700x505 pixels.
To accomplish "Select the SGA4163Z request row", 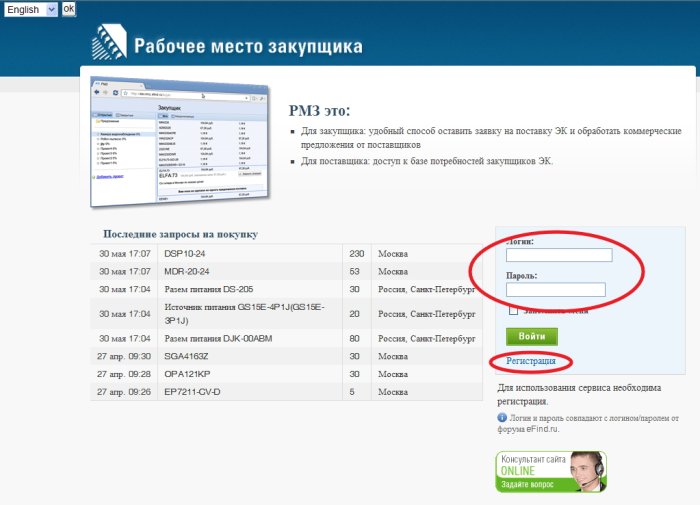I will (x=190, y=356).
